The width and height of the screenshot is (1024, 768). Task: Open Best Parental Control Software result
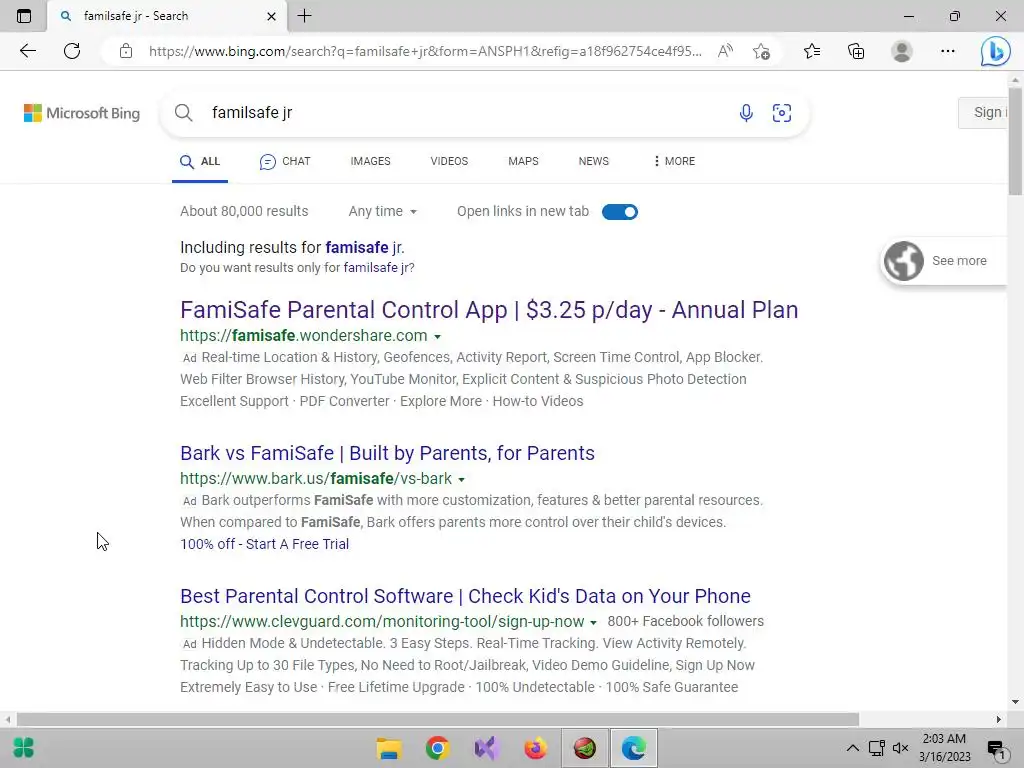(x=465, y=596)
